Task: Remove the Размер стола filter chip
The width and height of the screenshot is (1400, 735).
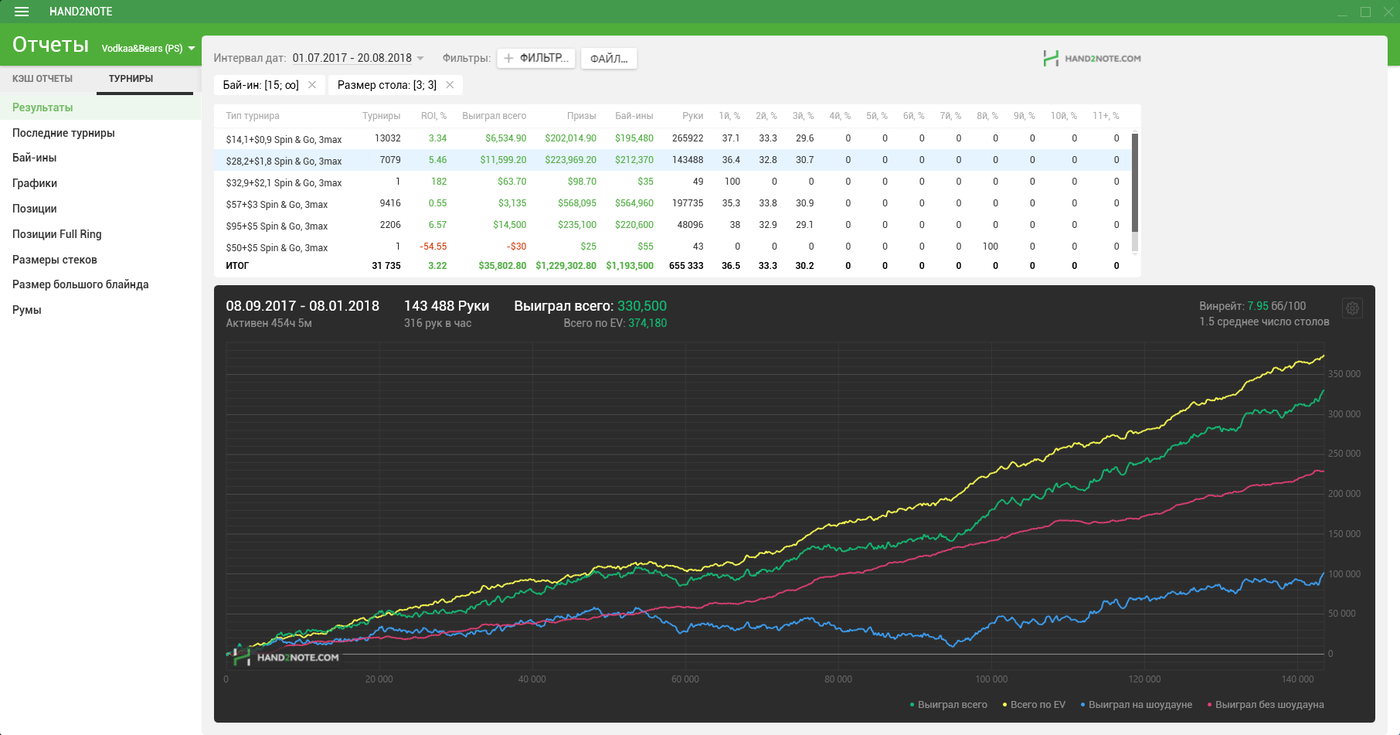Action: point(450,85)
